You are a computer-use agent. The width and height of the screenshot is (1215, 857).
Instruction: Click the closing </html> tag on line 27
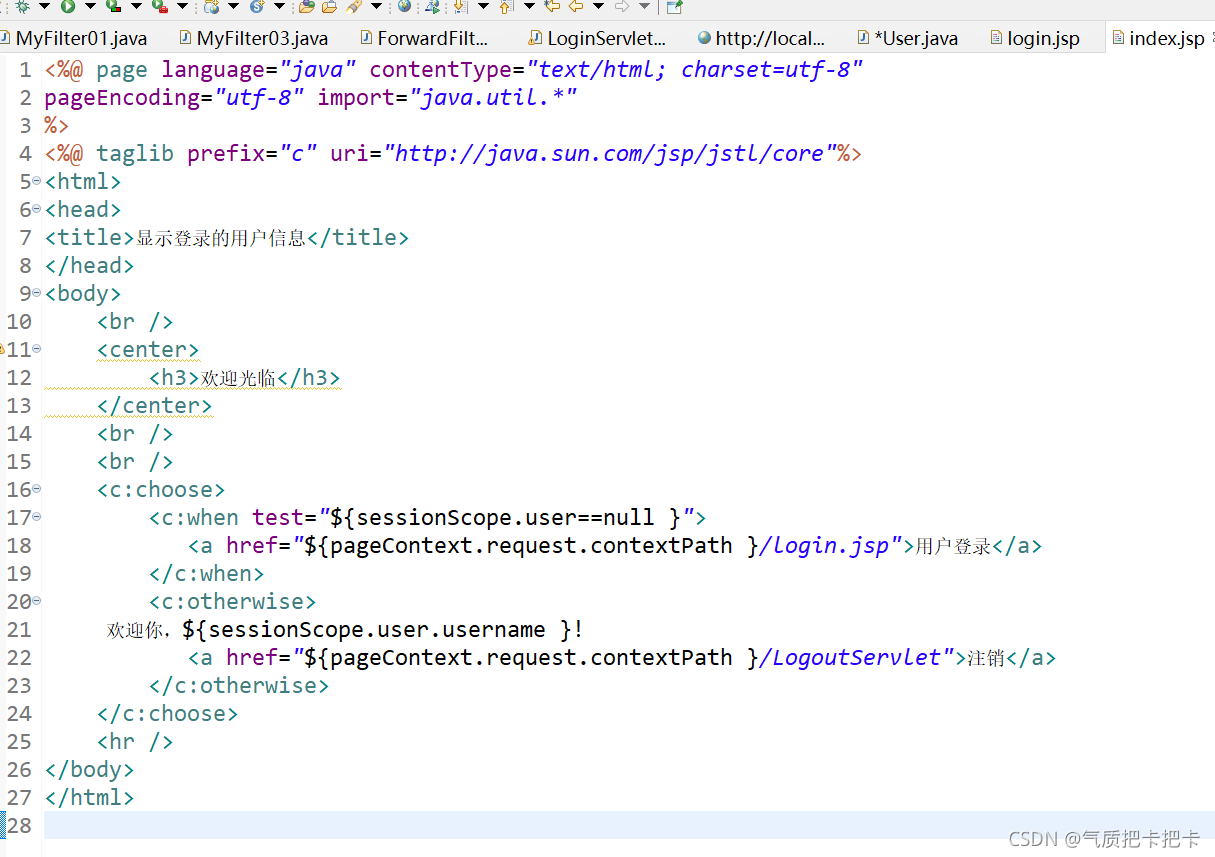(x=89, y=797)
